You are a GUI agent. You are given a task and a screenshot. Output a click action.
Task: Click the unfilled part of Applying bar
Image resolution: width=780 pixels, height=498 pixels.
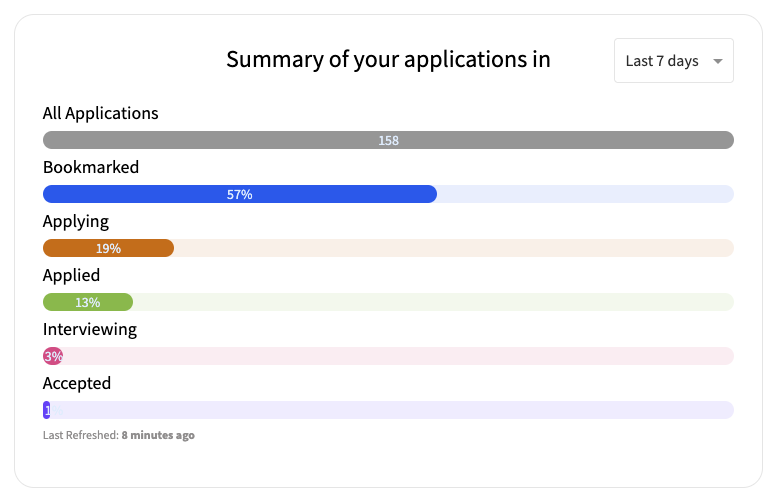(454, 248)
